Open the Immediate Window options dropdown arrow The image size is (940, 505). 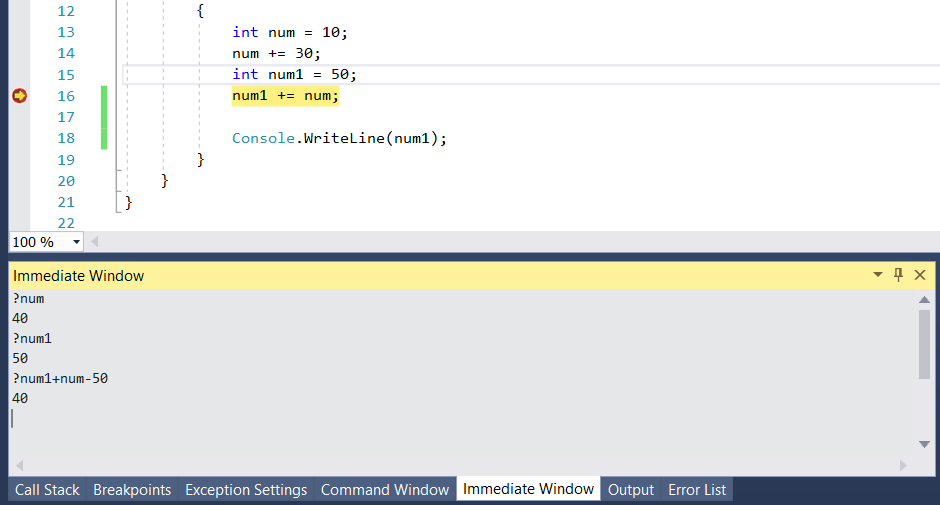(878, 275)
